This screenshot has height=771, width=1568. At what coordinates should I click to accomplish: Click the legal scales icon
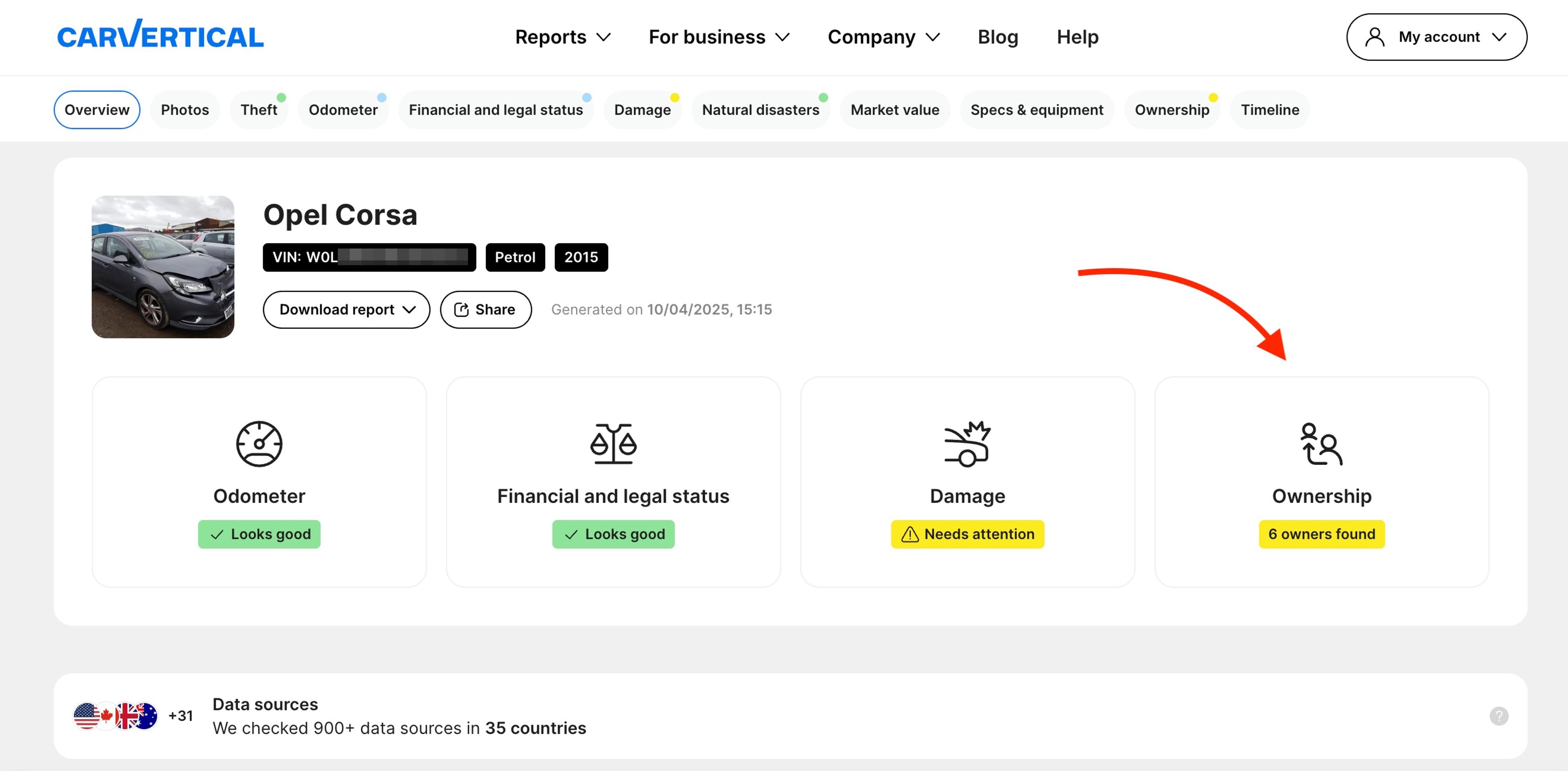(613, 444)
